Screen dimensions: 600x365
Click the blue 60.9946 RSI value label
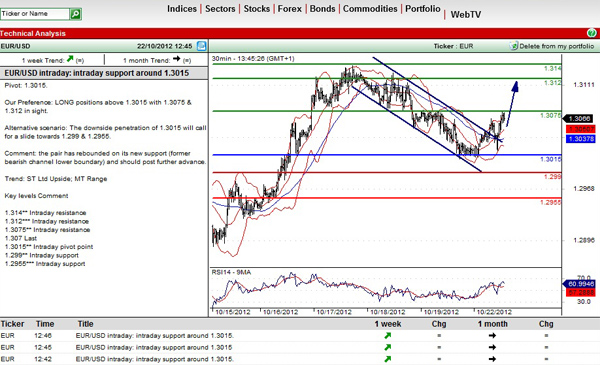point(580,284)
